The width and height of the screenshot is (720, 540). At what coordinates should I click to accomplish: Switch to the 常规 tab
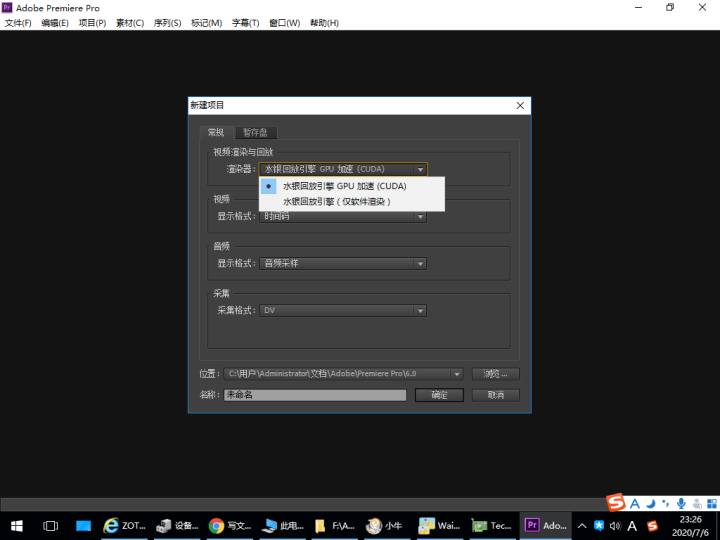click(216, 132)
